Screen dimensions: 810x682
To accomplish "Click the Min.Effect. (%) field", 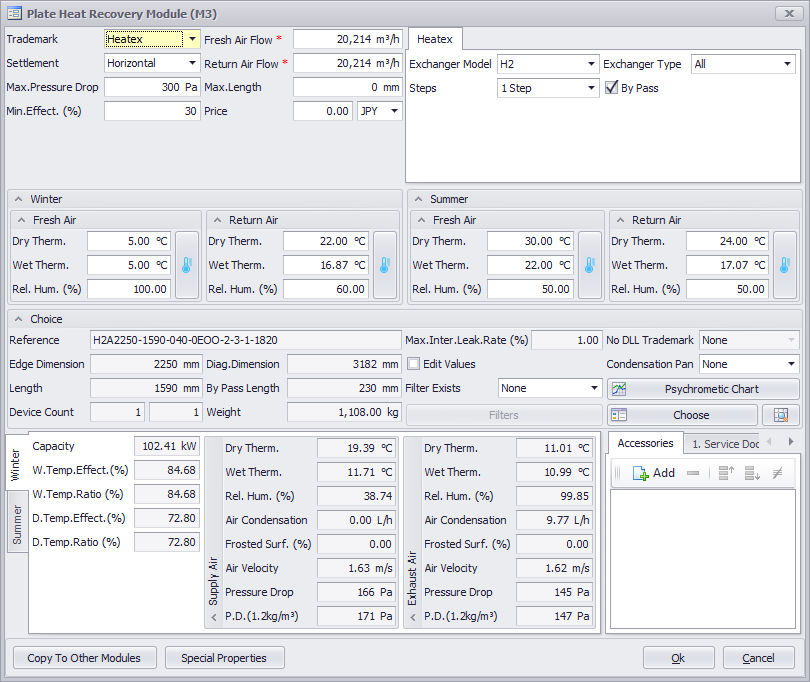I will click(152, 111).
